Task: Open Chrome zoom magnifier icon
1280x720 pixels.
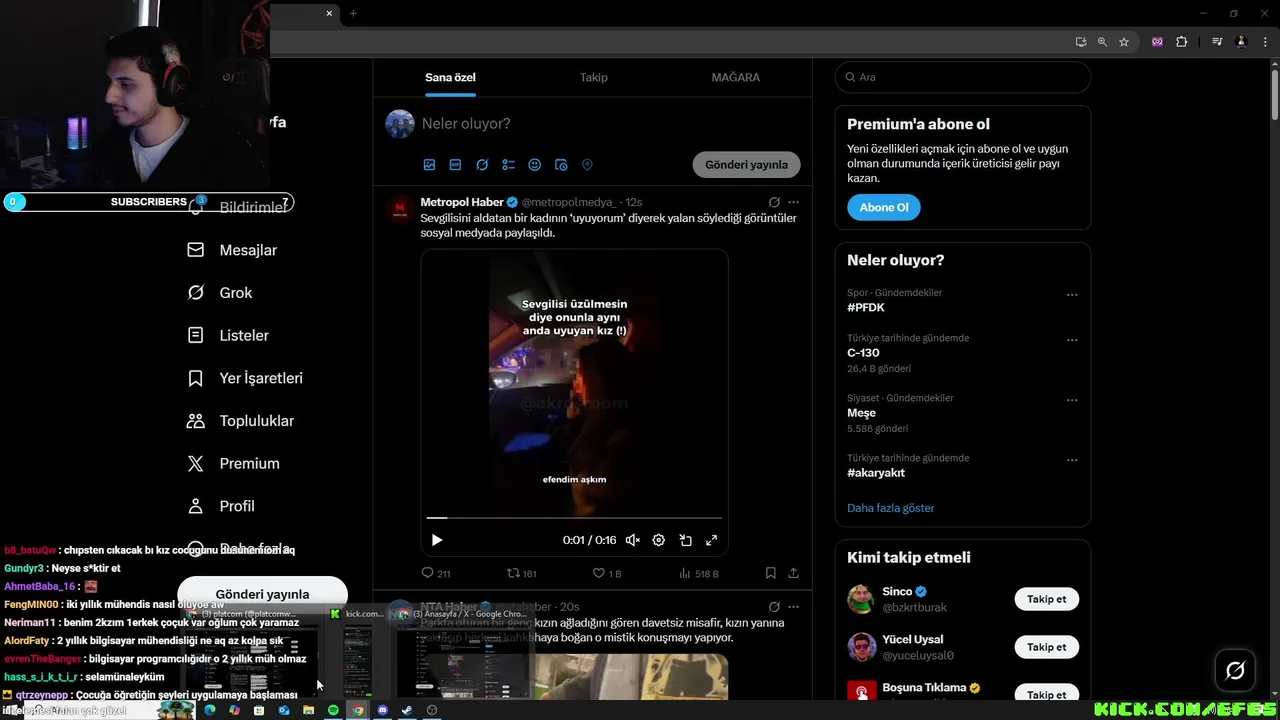Action: click(1102, 42)
